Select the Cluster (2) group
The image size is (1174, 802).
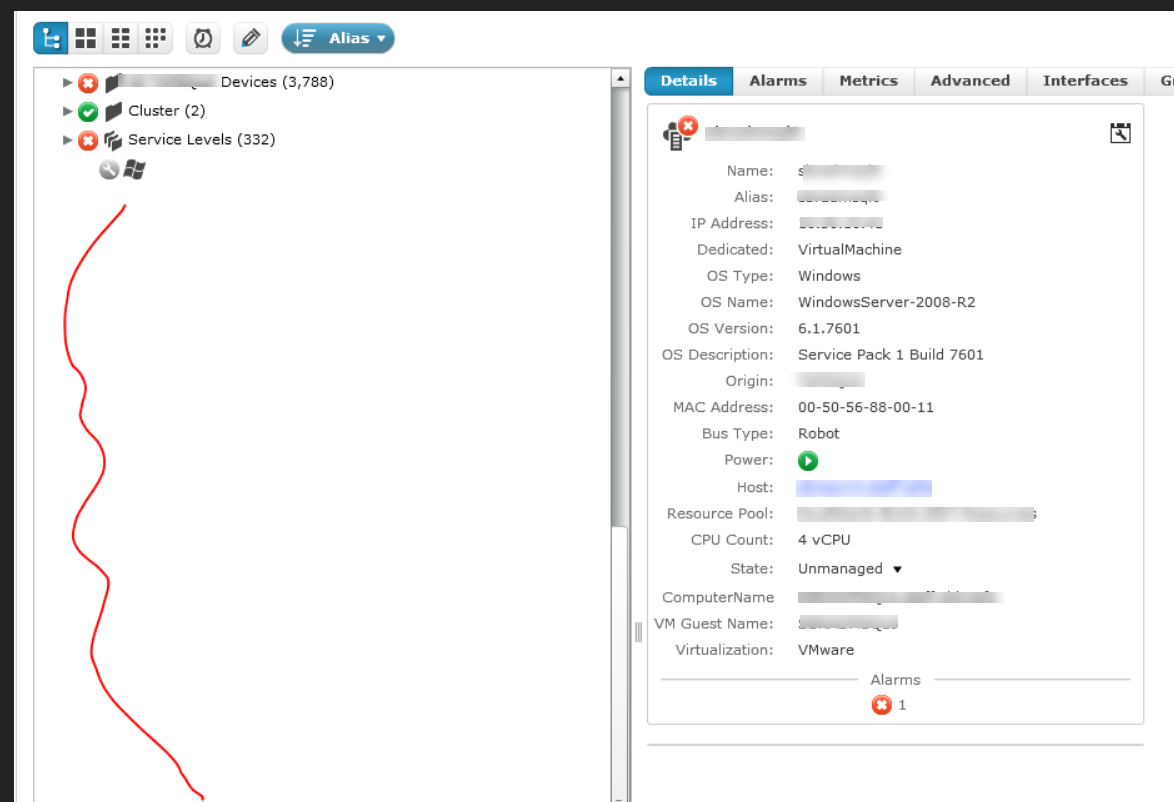pyautogui.click(x=166, y=111)
